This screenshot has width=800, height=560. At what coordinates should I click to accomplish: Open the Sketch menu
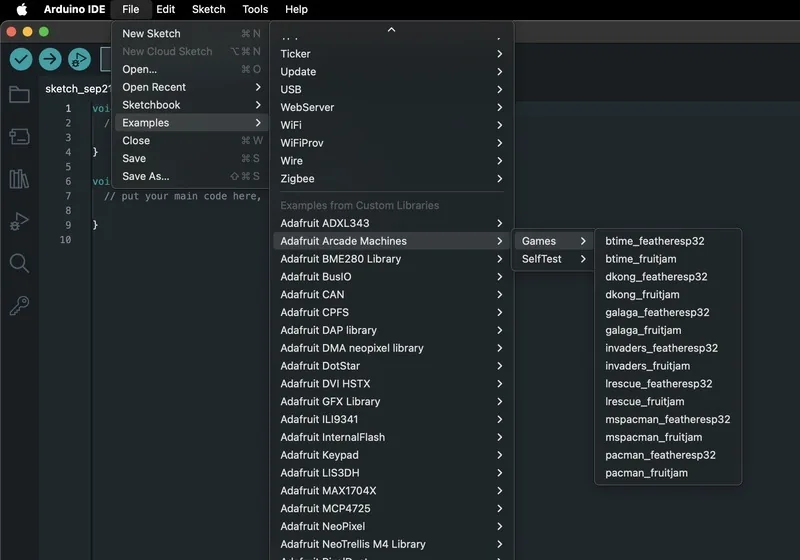pyautogui.click(x=209, y=9)
